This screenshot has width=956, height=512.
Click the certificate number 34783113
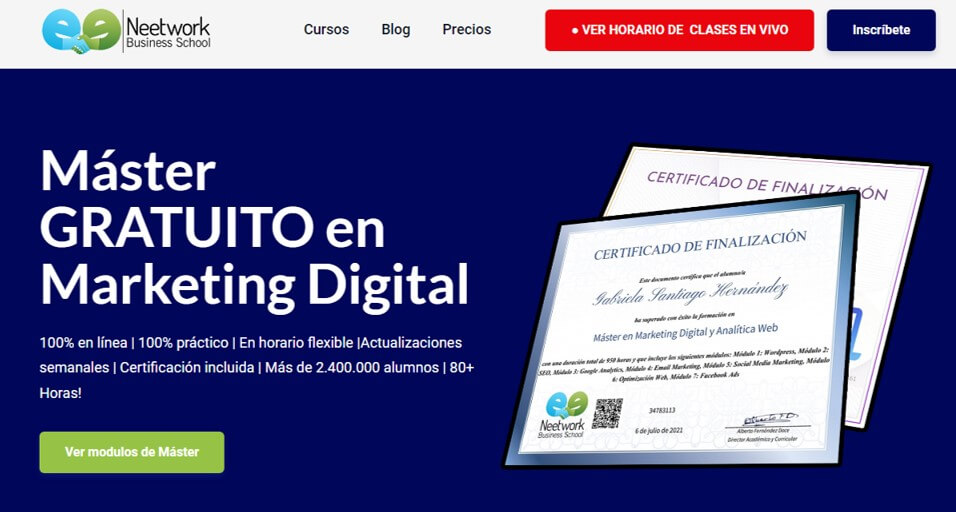pos(662,410)
